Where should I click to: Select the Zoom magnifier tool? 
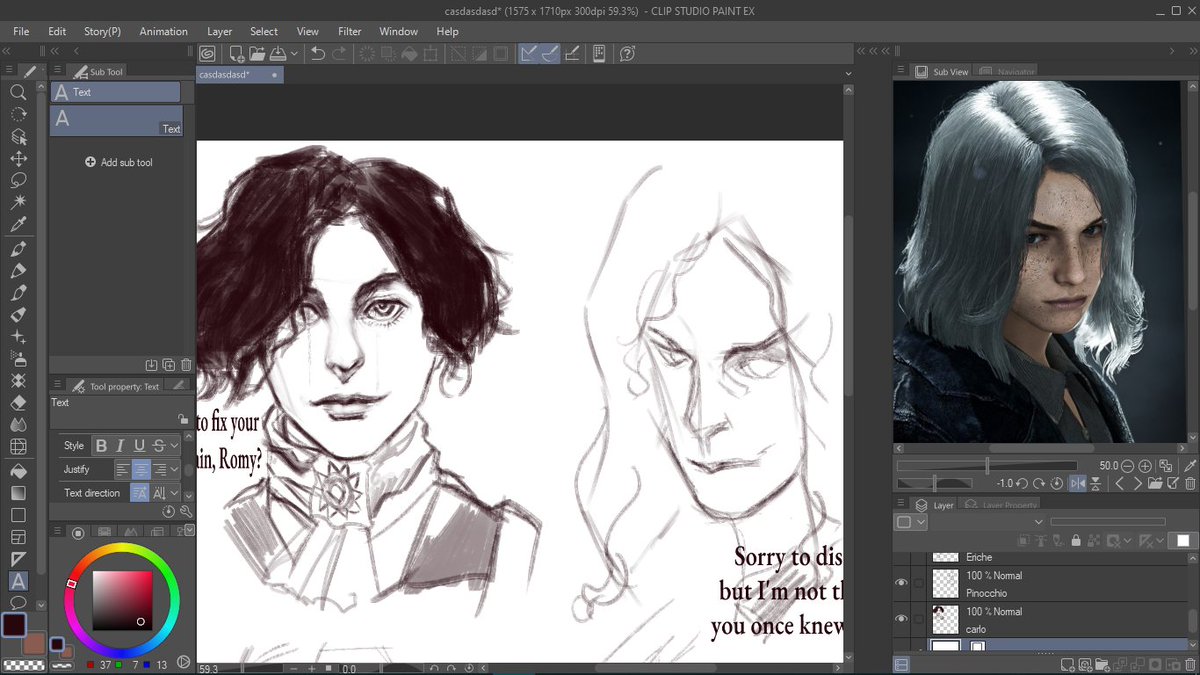point(17,92)
